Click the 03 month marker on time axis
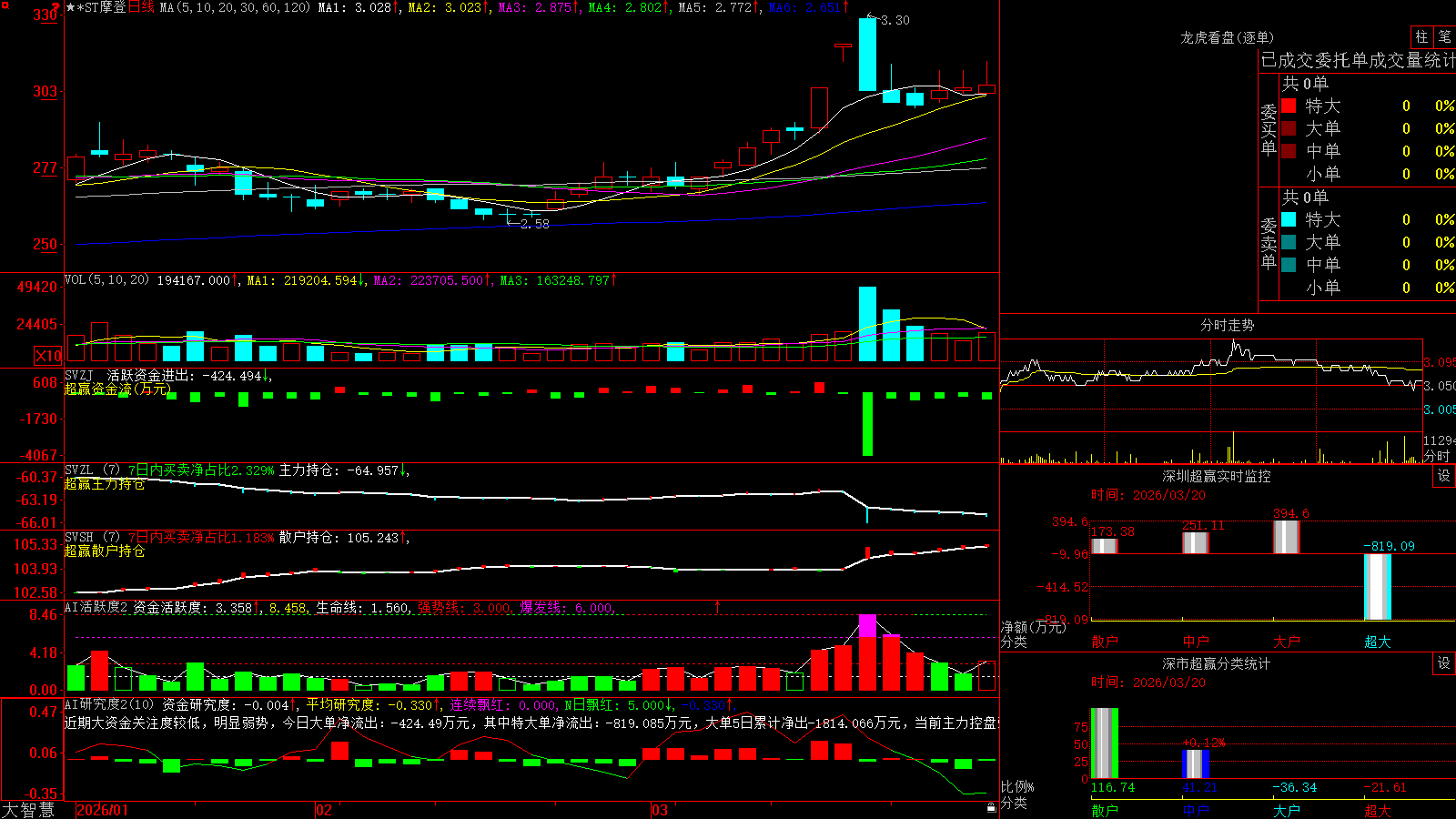 (660, 810)
